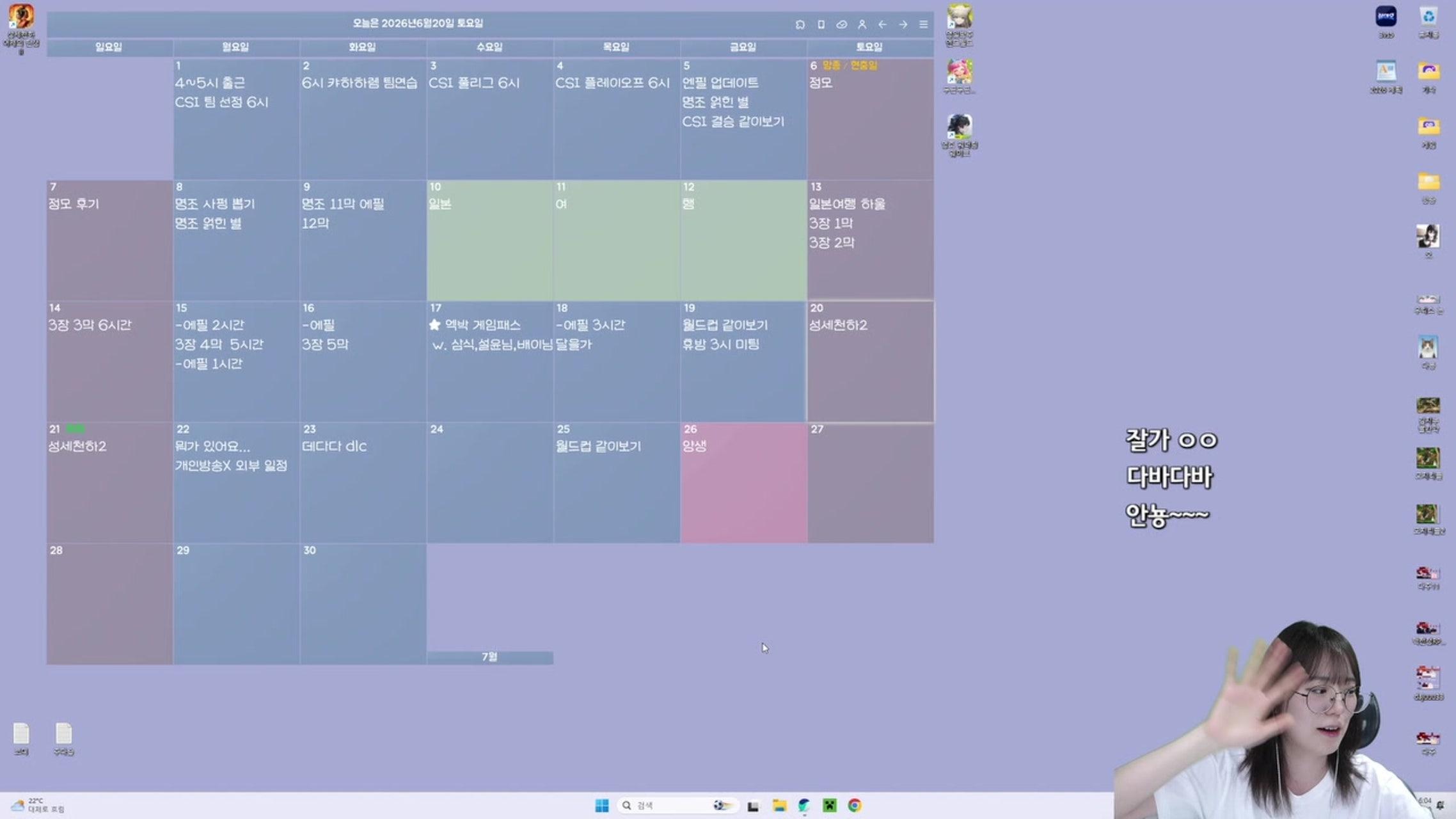Open Google Chrome from the taskbar
The width and height of the screenshot is (1456, 819).
tap(855, 806)
